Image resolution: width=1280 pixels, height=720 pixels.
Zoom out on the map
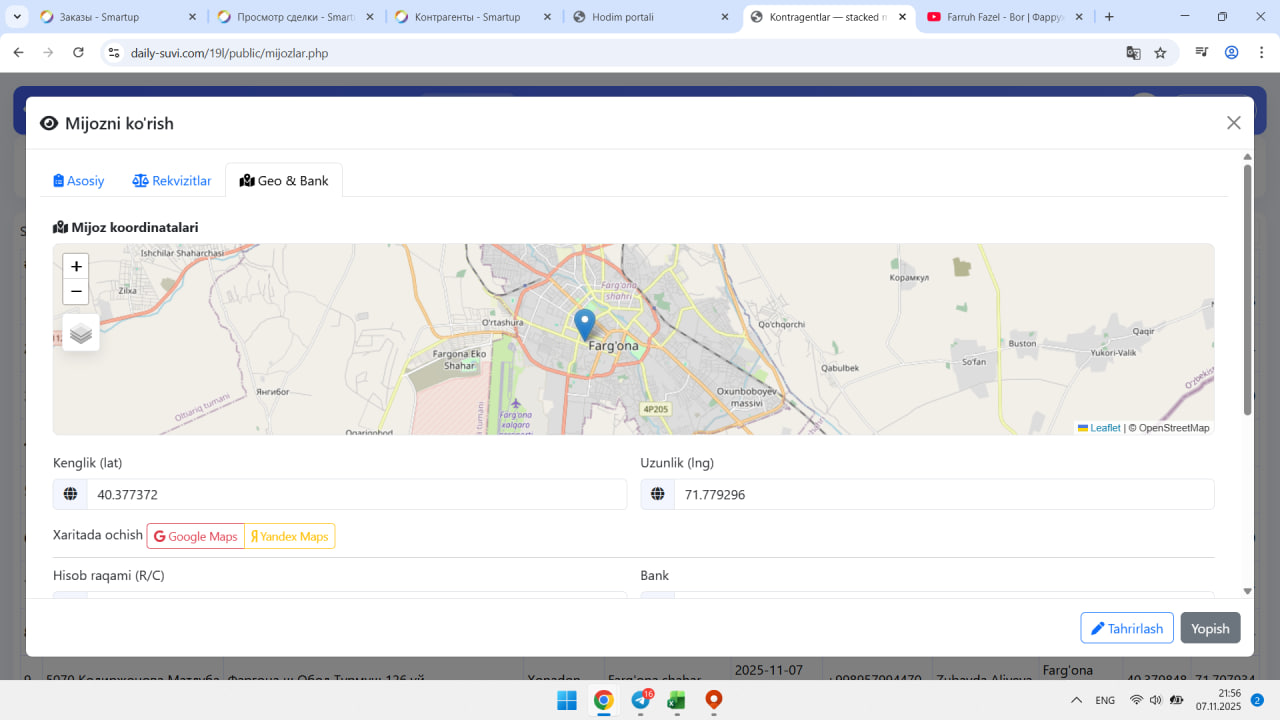pyautogui.click(x=76, y=292)
